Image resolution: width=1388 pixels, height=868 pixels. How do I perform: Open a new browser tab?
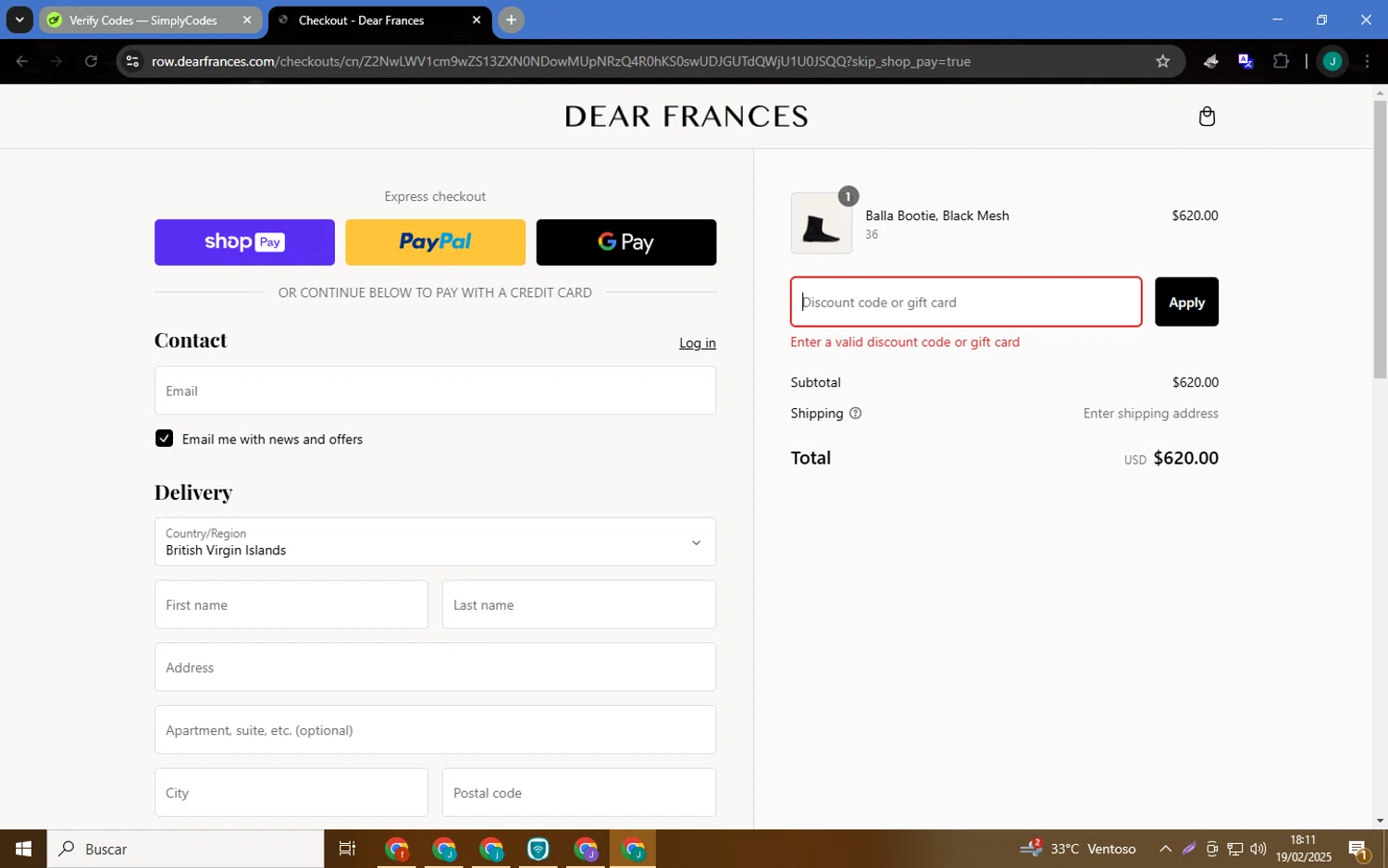[x=511, y=19]
